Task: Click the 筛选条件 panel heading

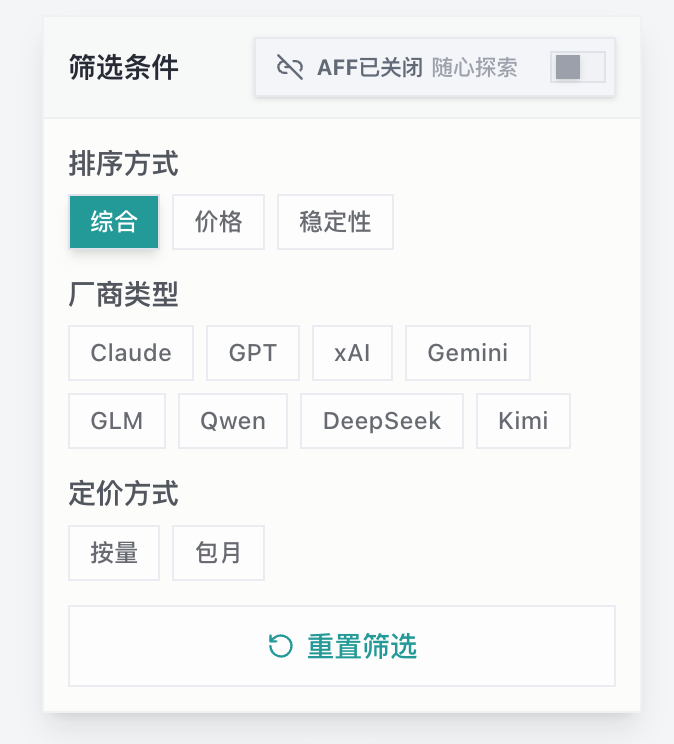Action: [x=123, y=67]
